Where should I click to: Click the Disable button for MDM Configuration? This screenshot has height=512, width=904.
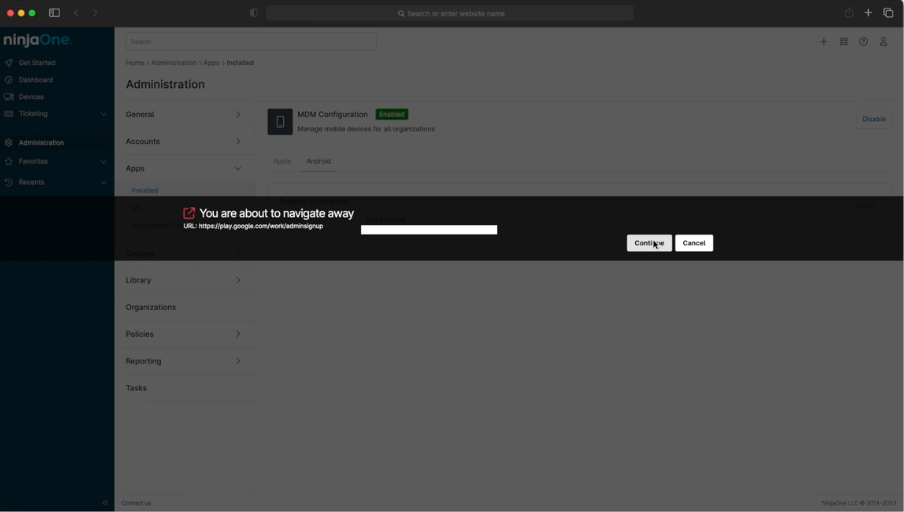click(874, 119)
